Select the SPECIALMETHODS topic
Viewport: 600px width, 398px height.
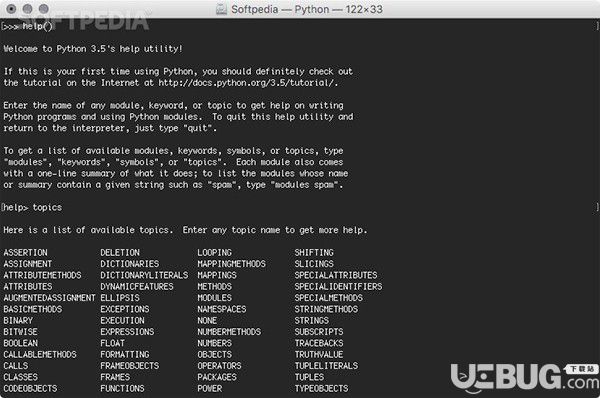pos(329,298)
